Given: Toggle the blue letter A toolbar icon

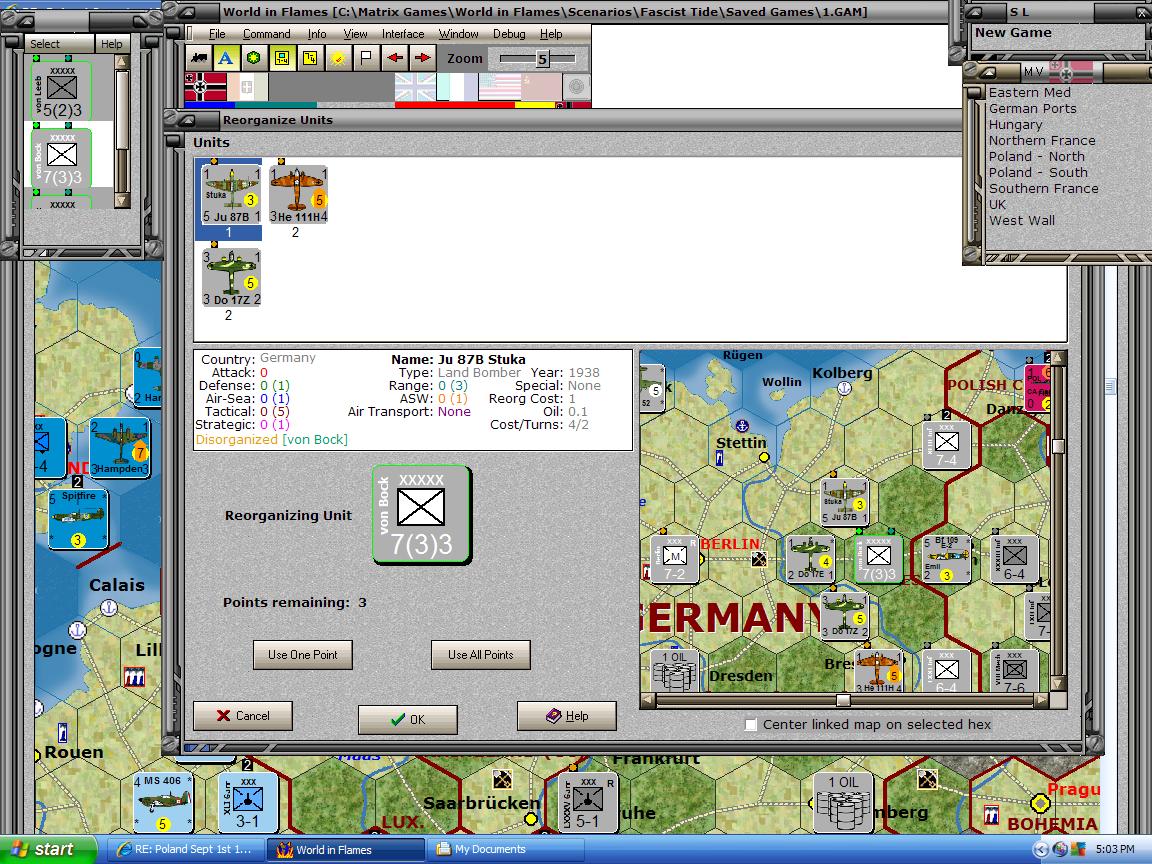Looking at the screenshot, I should click(226, 58).
